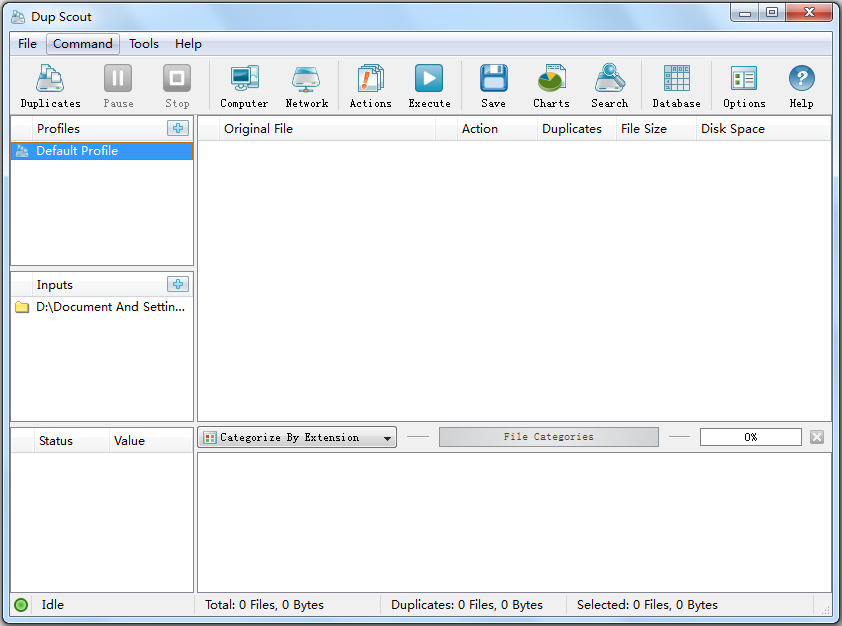Sort by the Disk Space column header
The width and height of the screenshot is (842, 626).
763,129
